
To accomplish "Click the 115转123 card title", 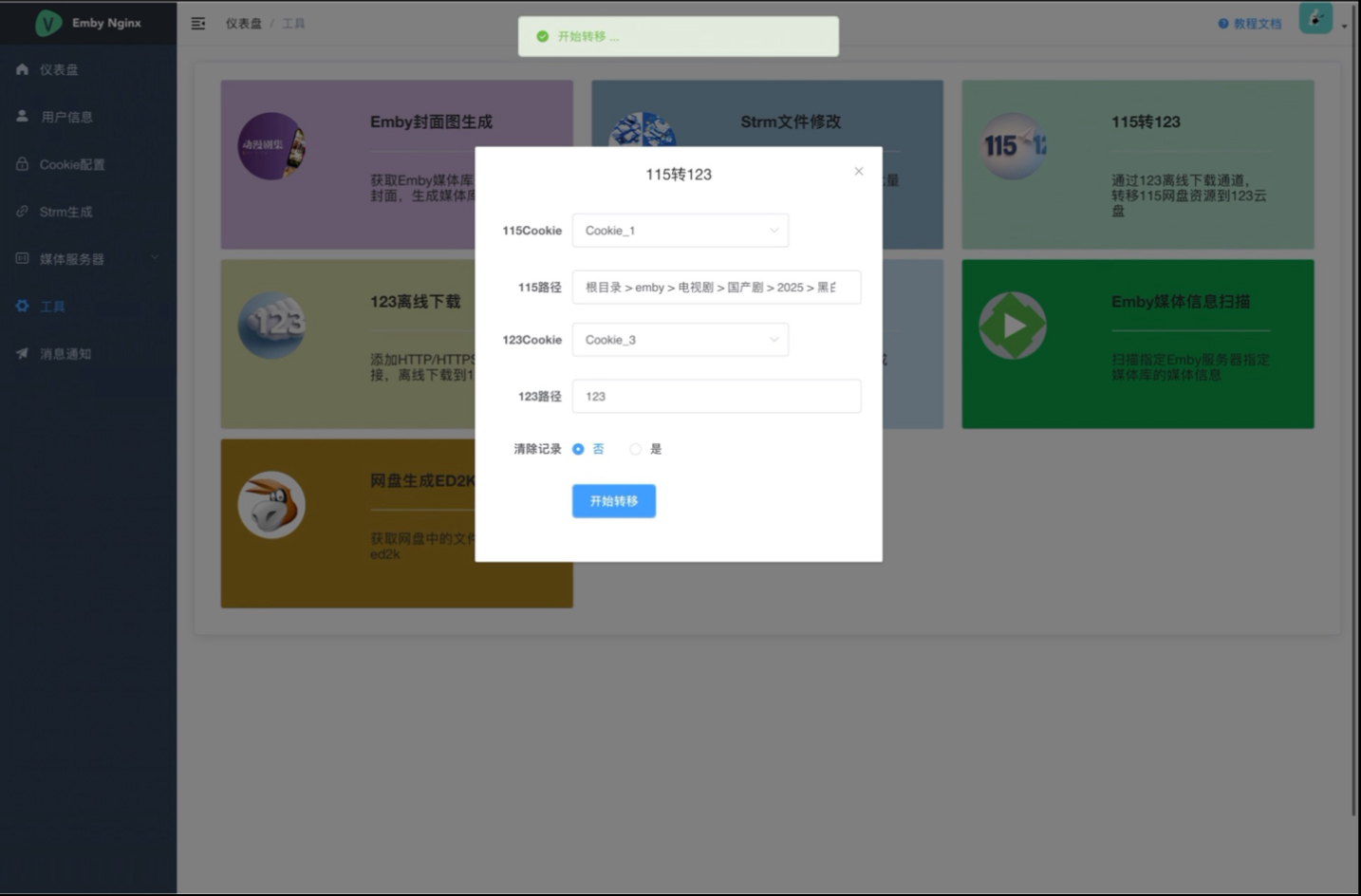I will pos(1146,122).
